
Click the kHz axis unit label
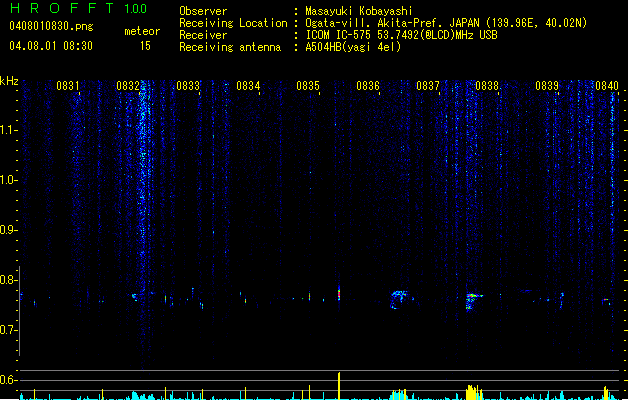tap(9, 81)
